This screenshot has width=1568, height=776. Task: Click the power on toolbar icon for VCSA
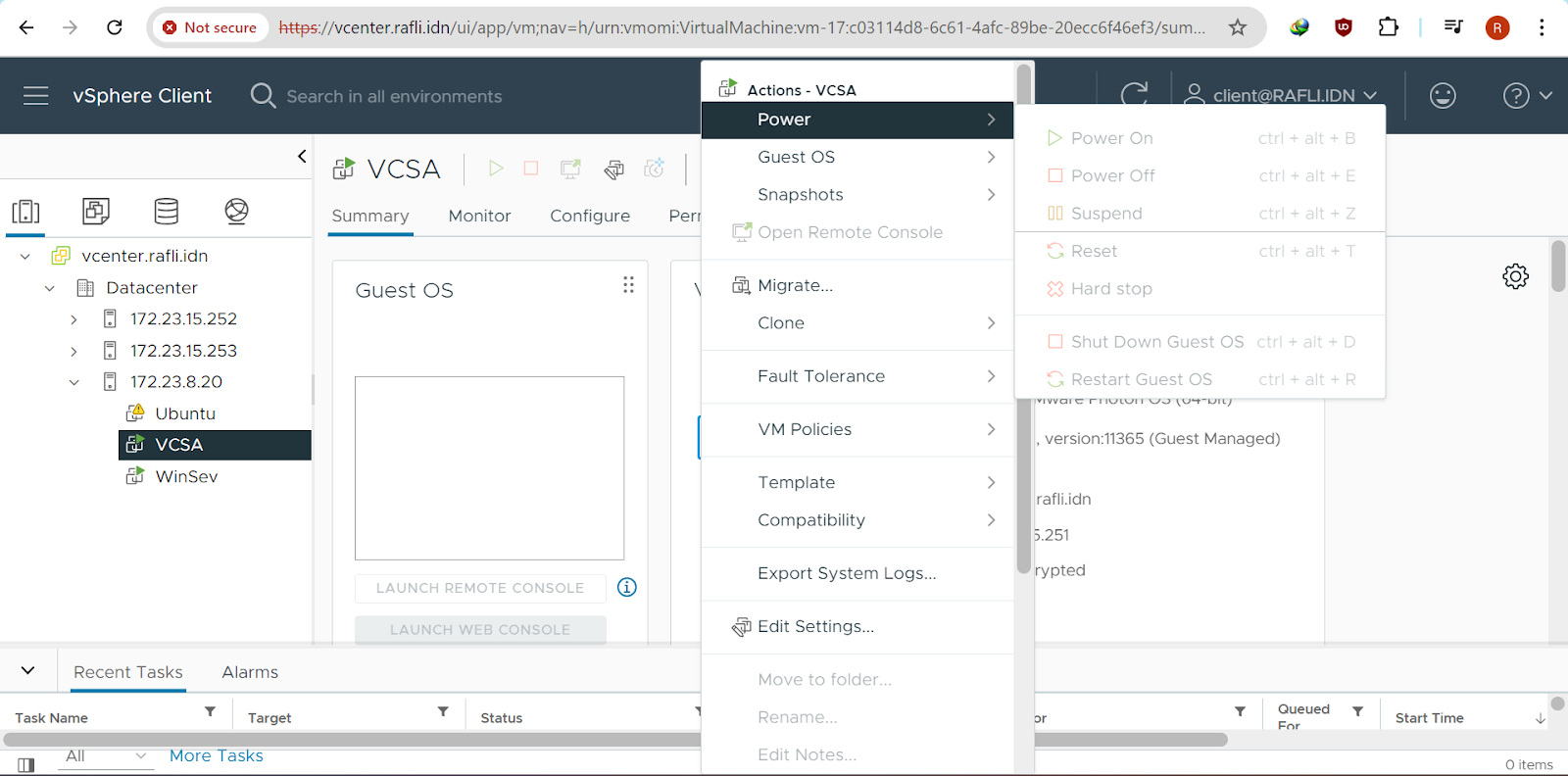click(496, 169)
